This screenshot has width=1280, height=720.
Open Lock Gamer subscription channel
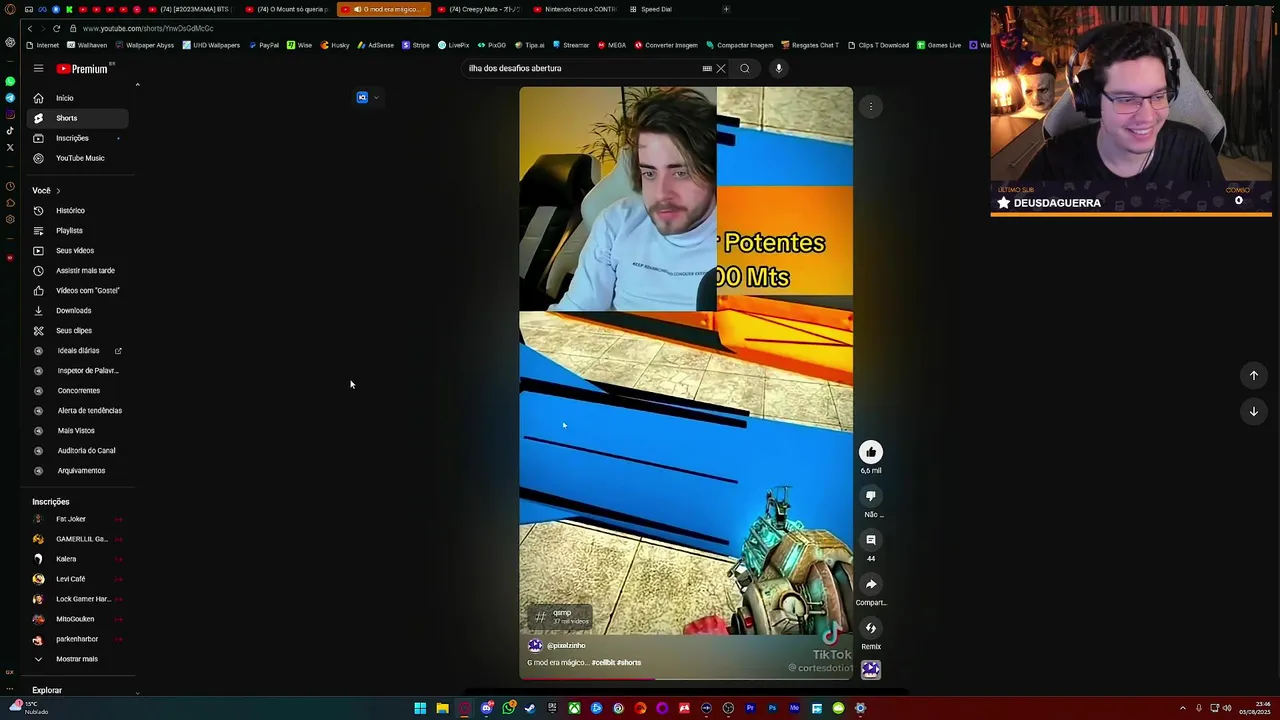[78, 599]
